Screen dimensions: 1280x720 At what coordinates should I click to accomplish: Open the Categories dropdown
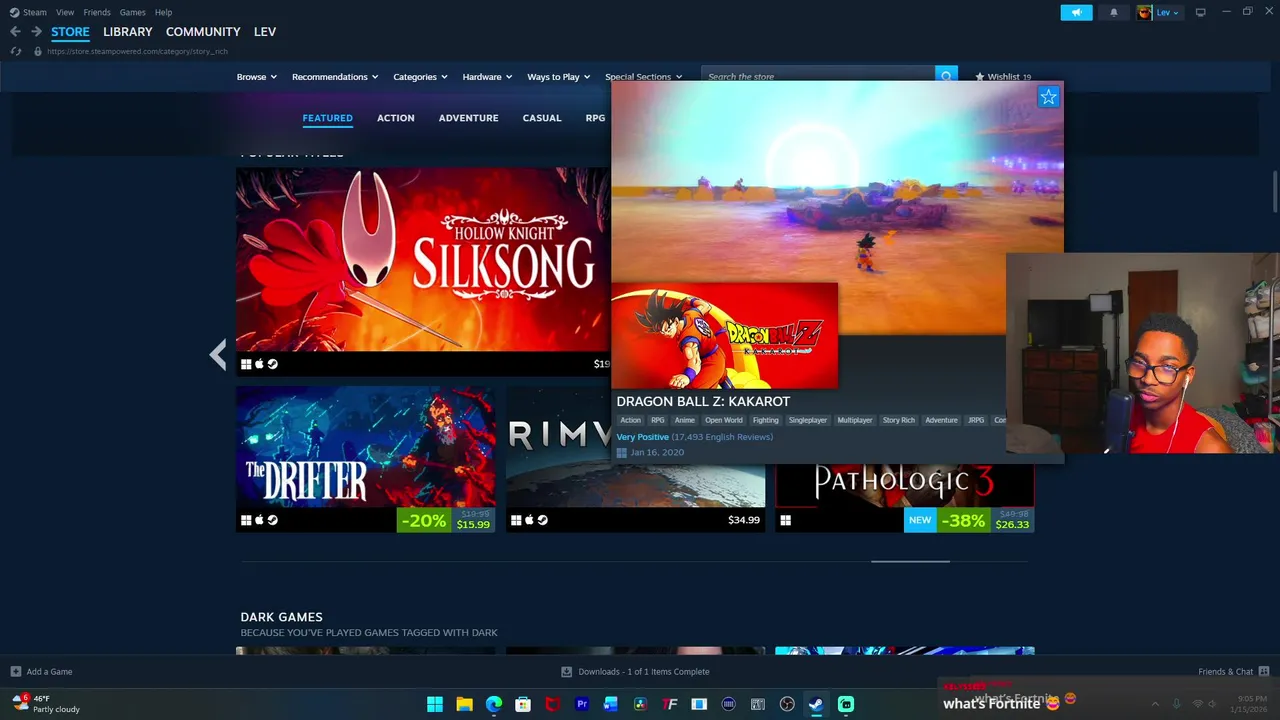[420, 77]
